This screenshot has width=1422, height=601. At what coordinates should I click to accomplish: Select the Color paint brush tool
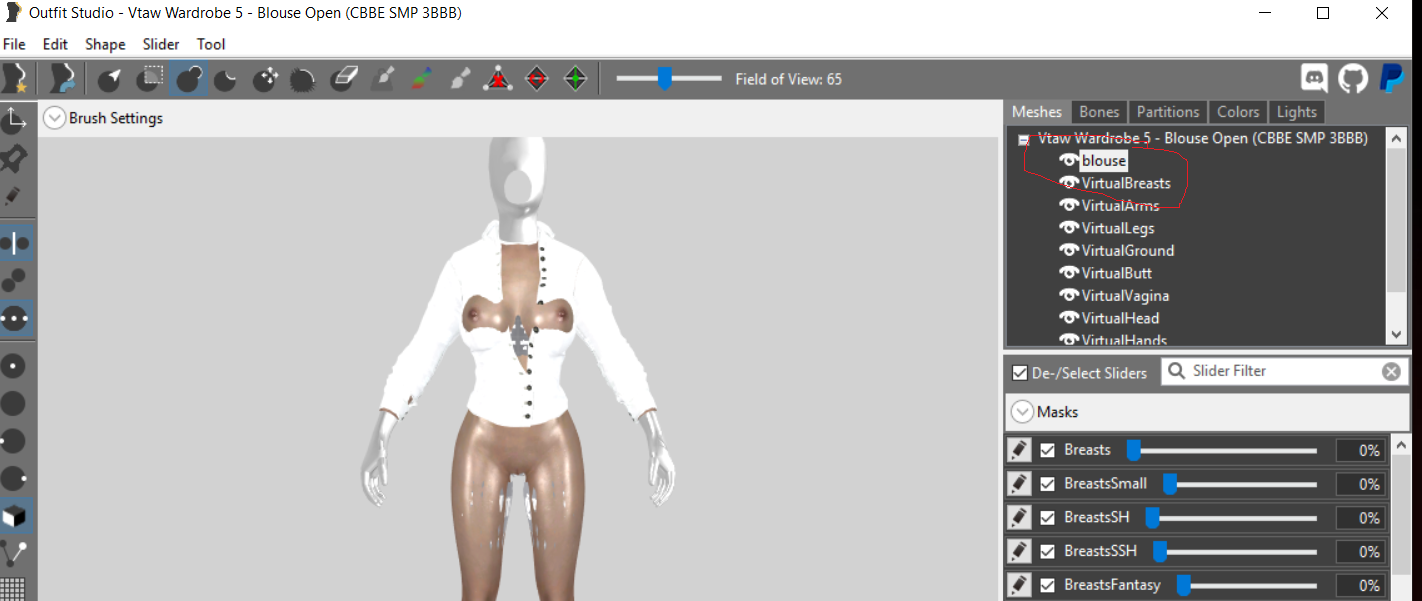pos(421,78)
